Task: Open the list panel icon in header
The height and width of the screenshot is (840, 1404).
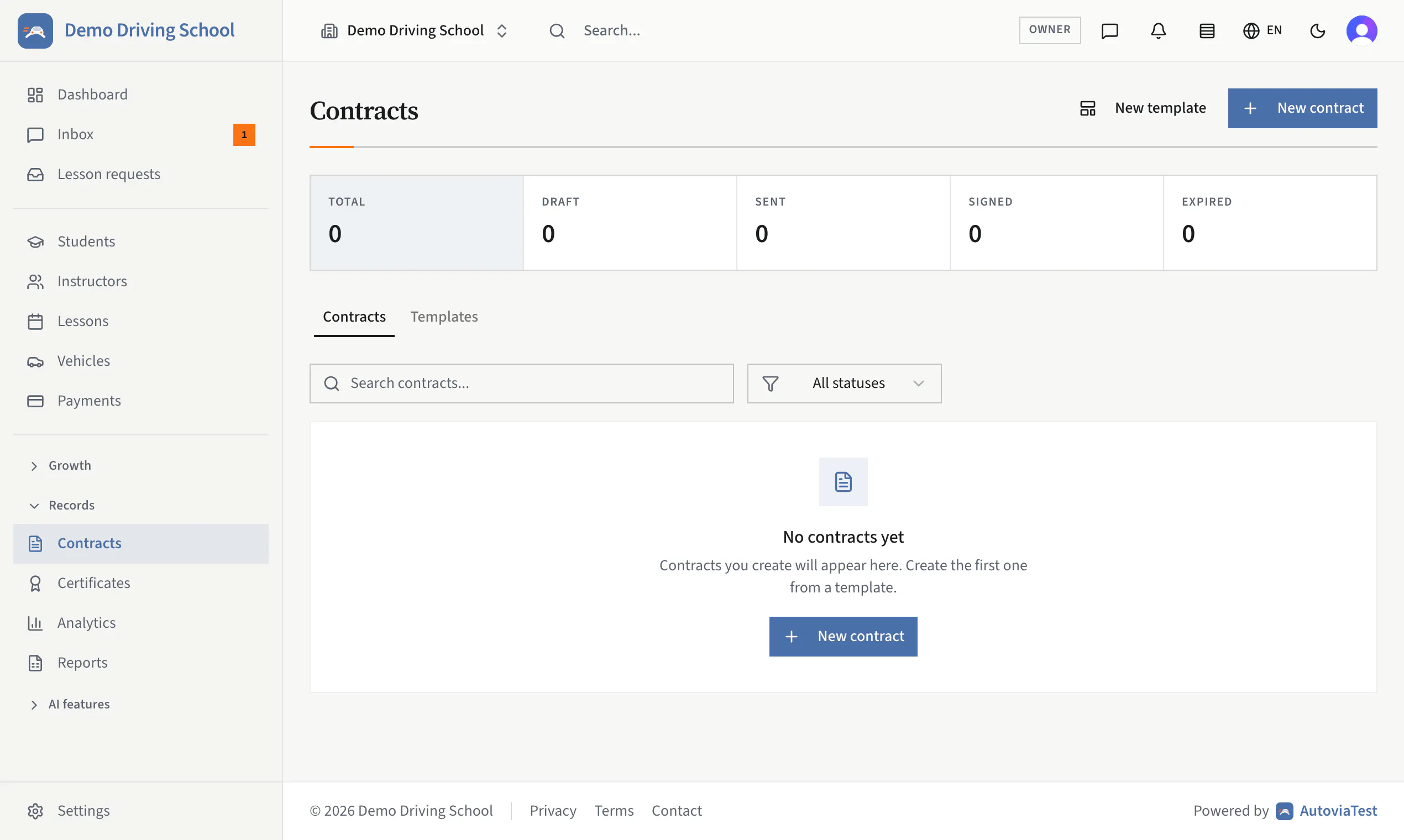Action: tap(1207, 30)
